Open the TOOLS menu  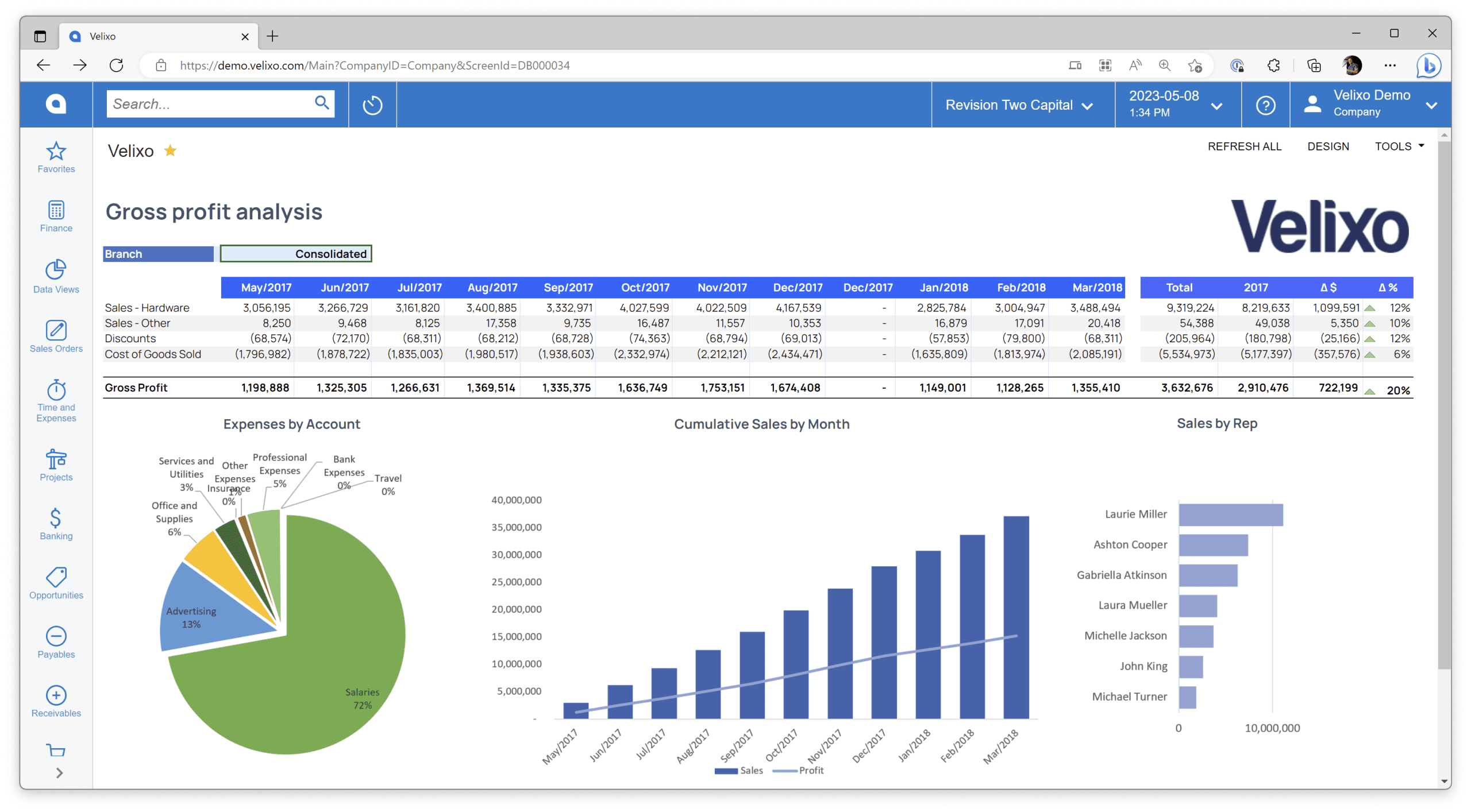tap(1399, 146)
